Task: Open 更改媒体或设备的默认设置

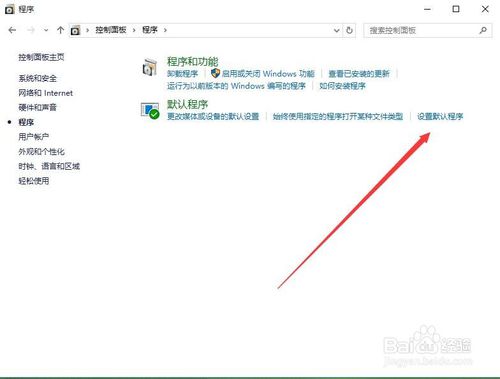Action: point(213,117)
